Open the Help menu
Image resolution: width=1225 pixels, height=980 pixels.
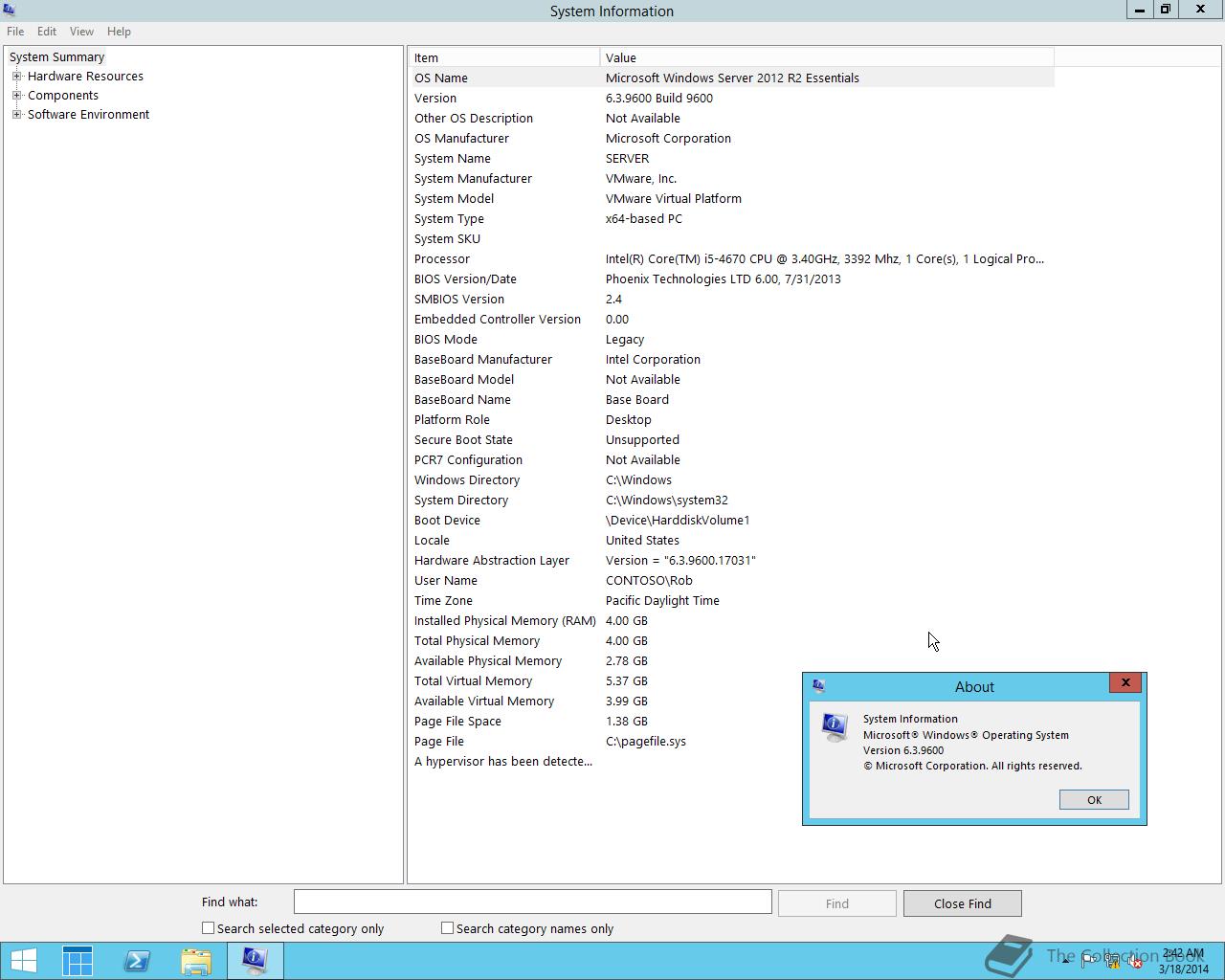pos(119,31)
